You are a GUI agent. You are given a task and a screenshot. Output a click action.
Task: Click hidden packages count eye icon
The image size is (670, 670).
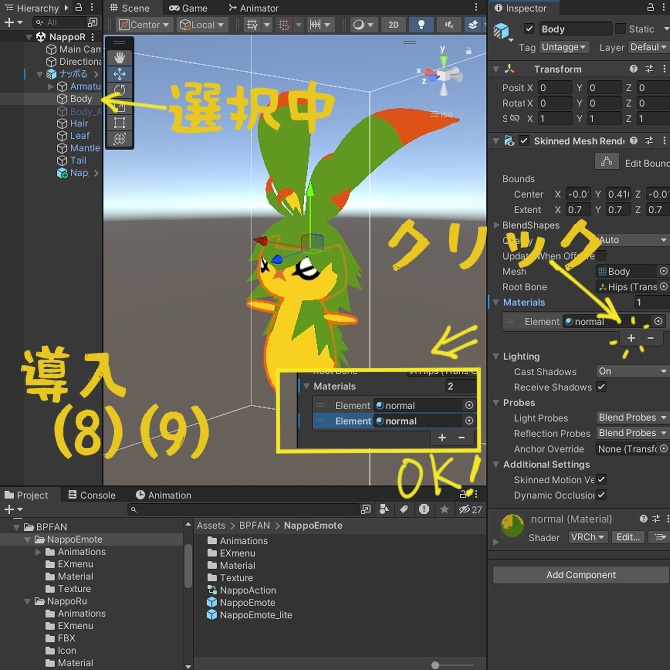(x=470, y=509)
